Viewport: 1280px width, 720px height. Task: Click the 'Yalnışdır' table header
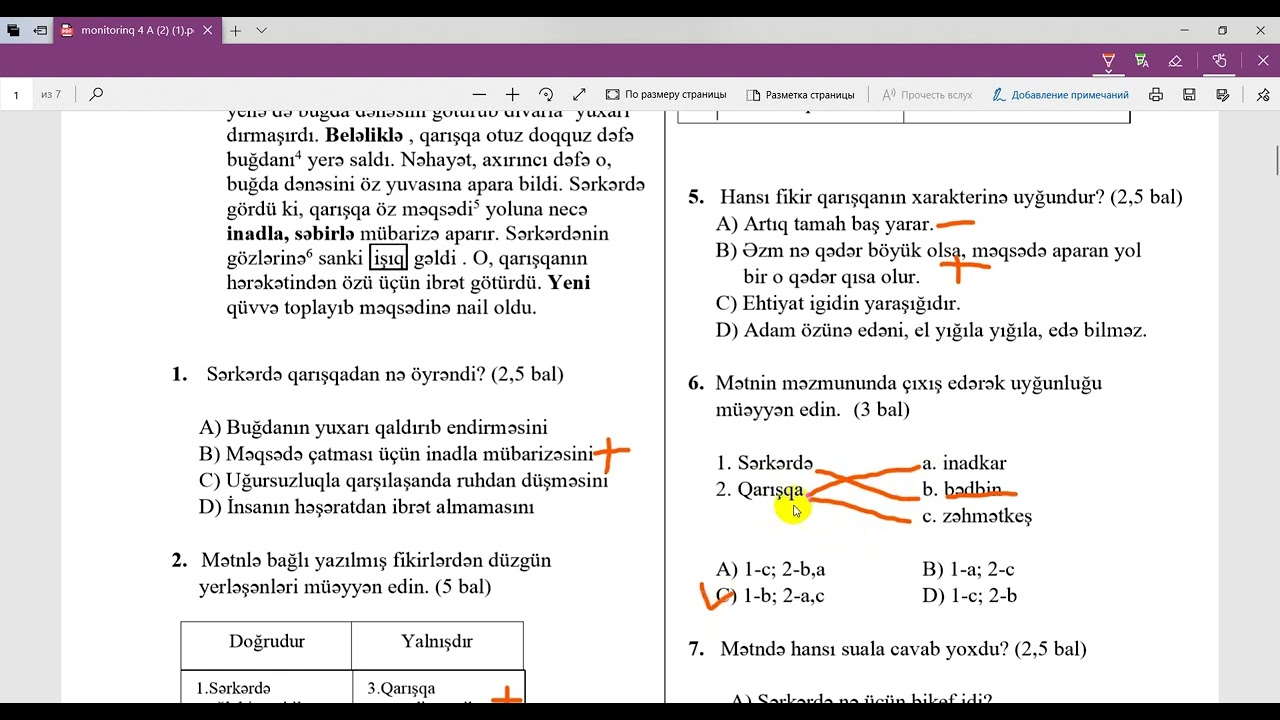(437, 641)
